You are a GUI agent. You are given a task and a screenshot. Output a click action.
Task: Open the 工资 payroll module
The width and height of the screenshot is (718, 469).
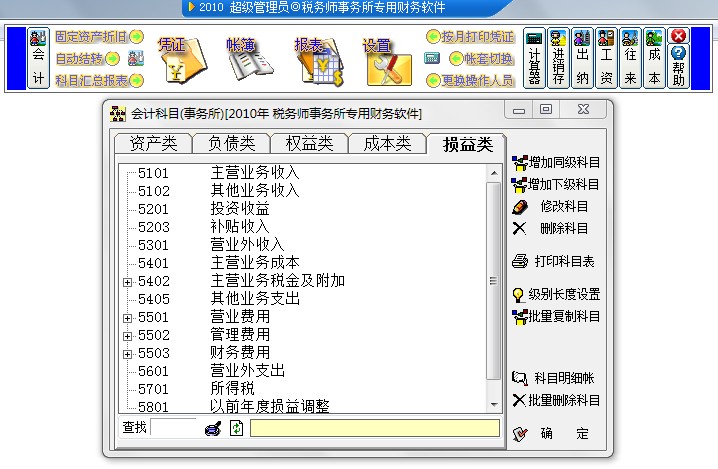point(606,59)
